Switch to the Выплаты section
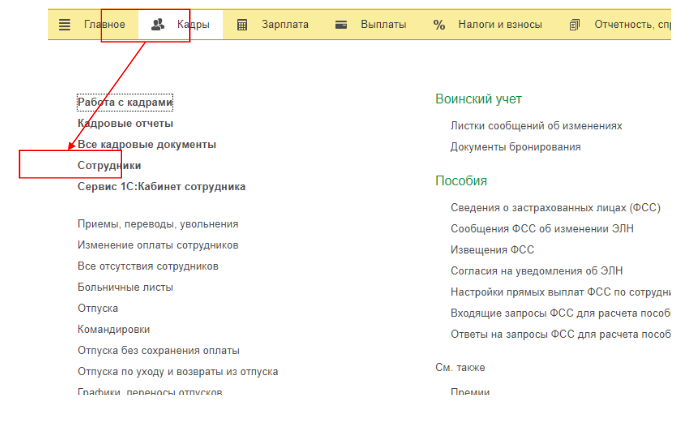 coord(383,25)
